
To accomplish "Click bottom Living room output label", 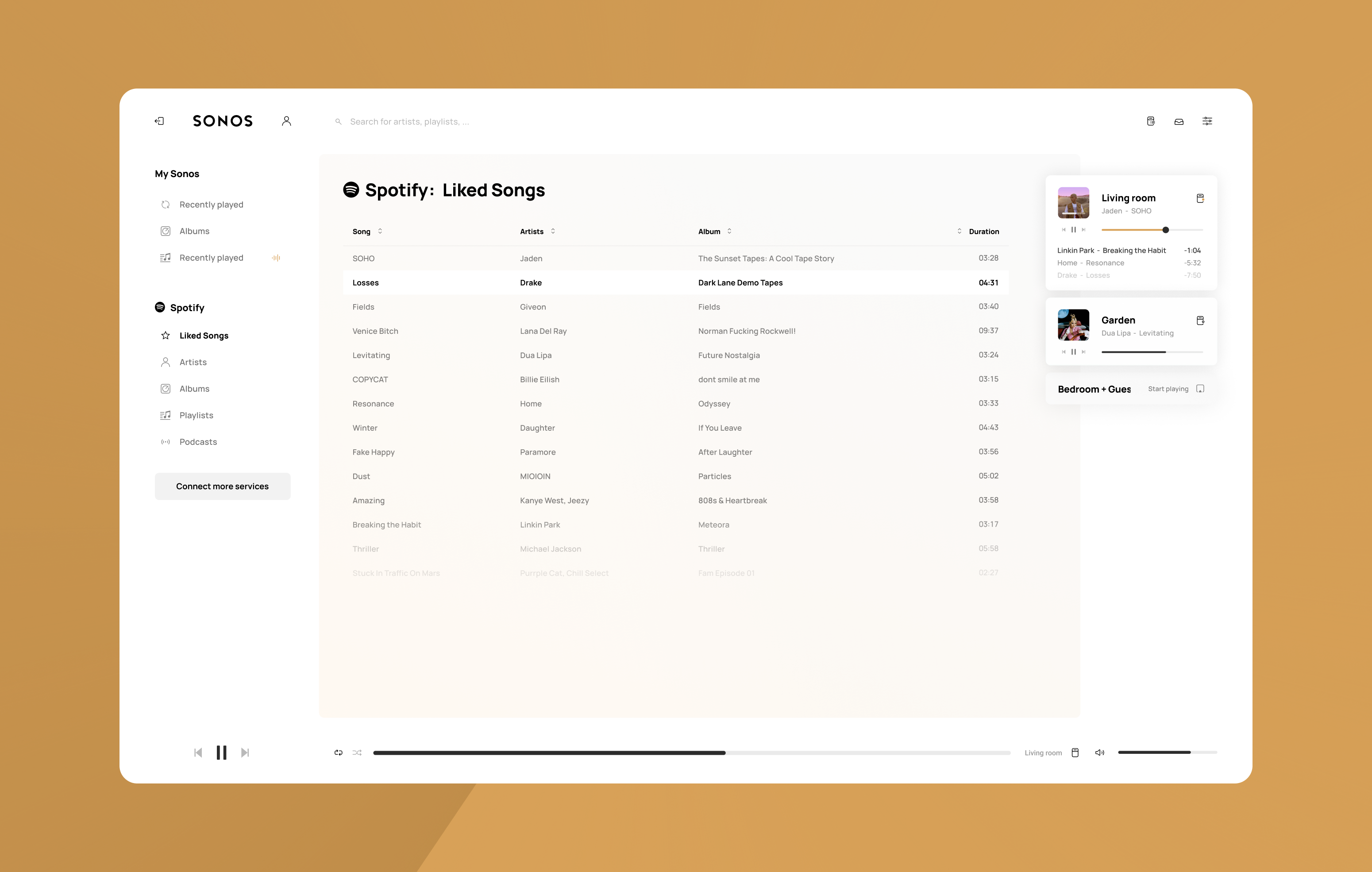I will pos(1043,753).
